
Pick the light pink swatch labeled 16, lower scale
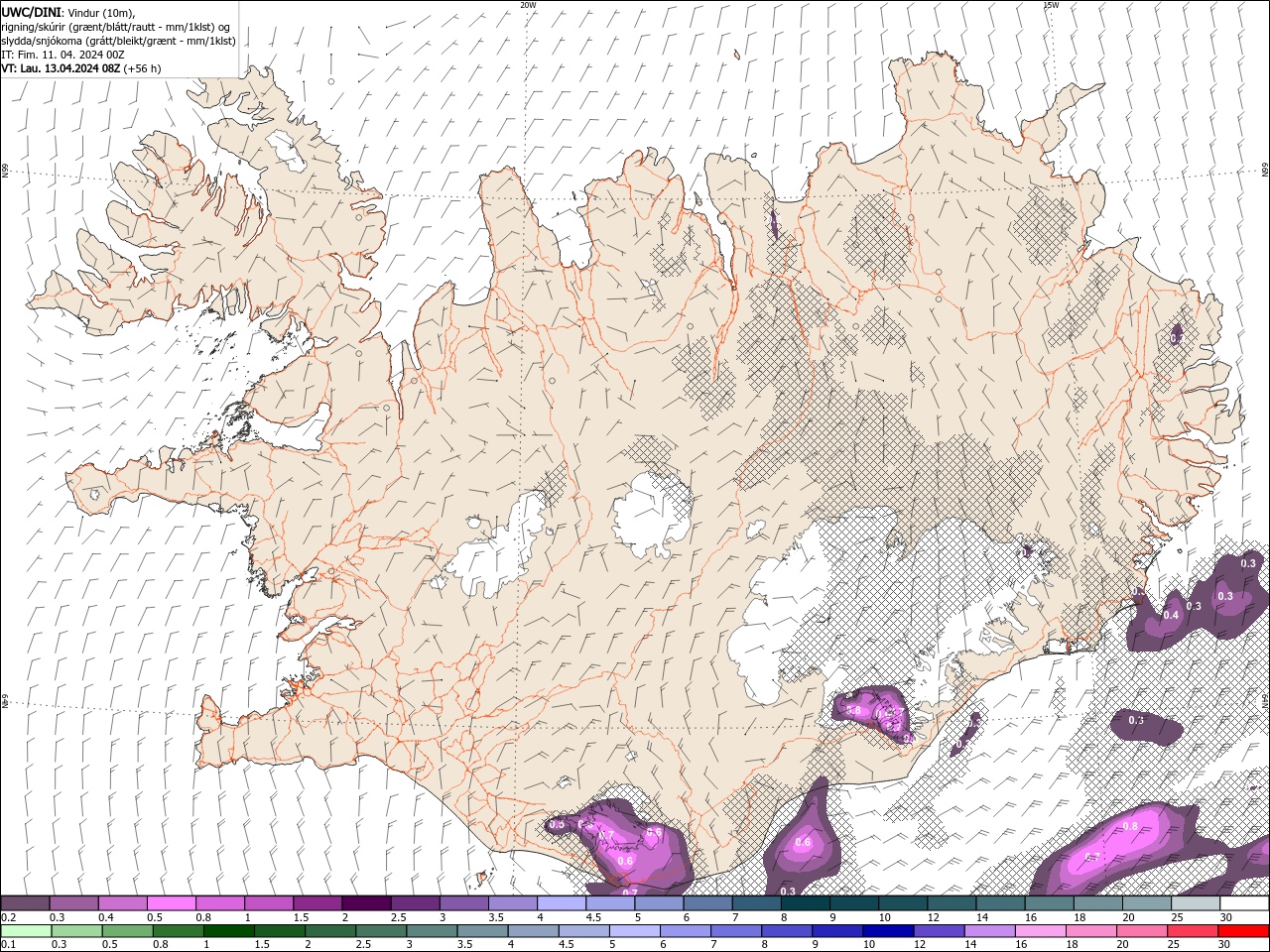[1042, 931]
